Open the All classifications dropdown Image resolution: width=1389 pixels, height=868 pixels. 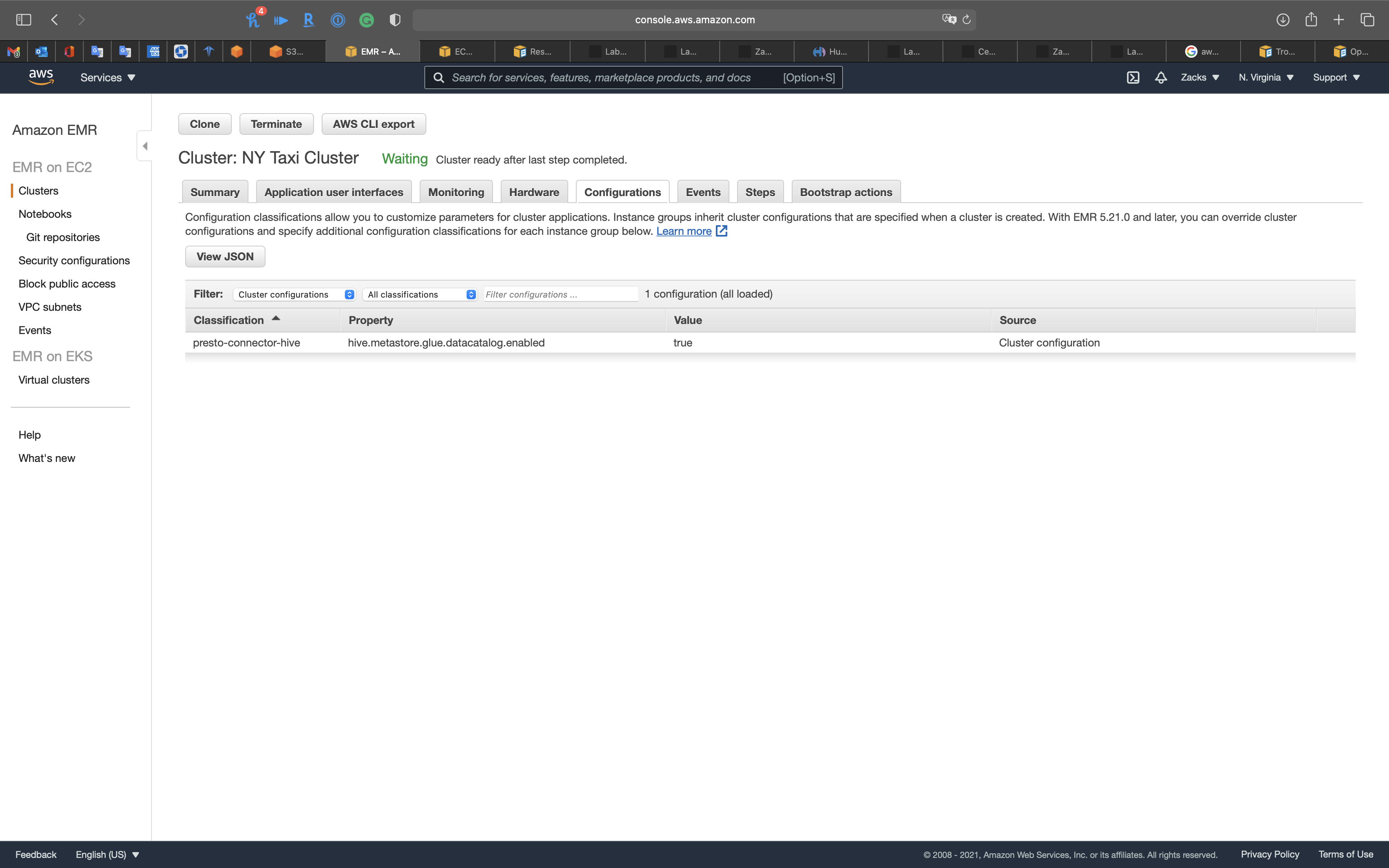pyautogui.click(x=420, y=294)
